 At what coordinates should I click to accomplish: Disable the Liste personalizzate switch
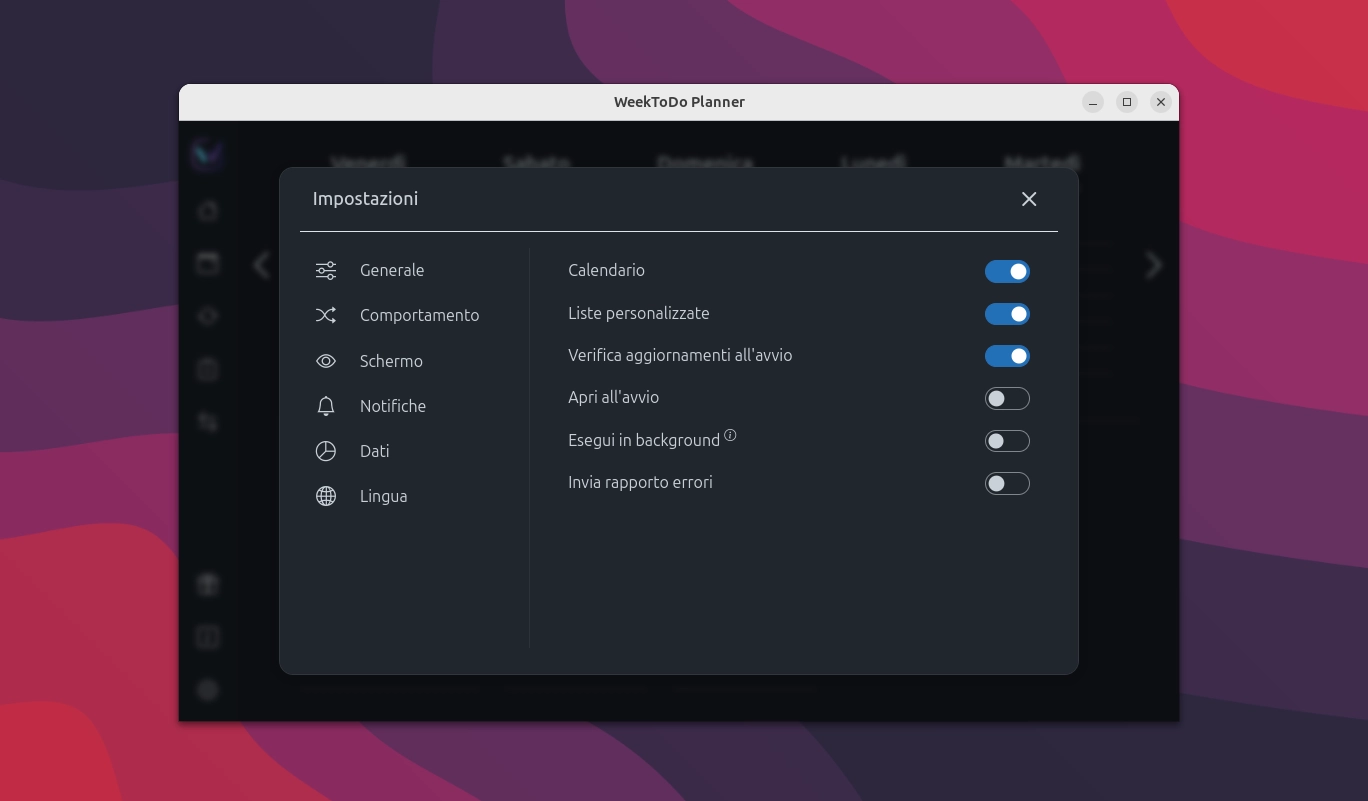click(x=1007, y=314)
